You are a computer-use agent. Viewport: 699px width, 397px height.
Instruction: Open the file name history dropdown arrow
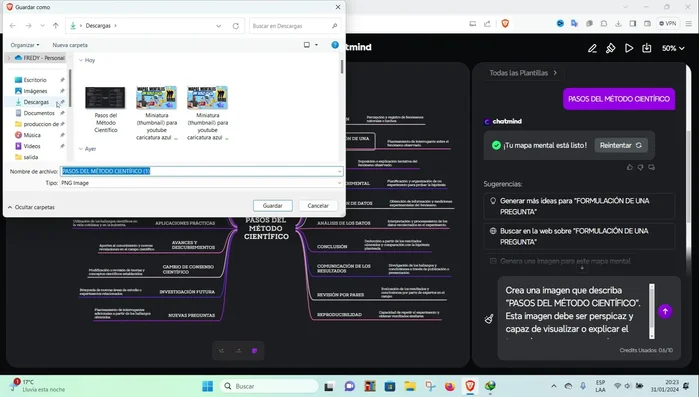[x=340, y=171]
